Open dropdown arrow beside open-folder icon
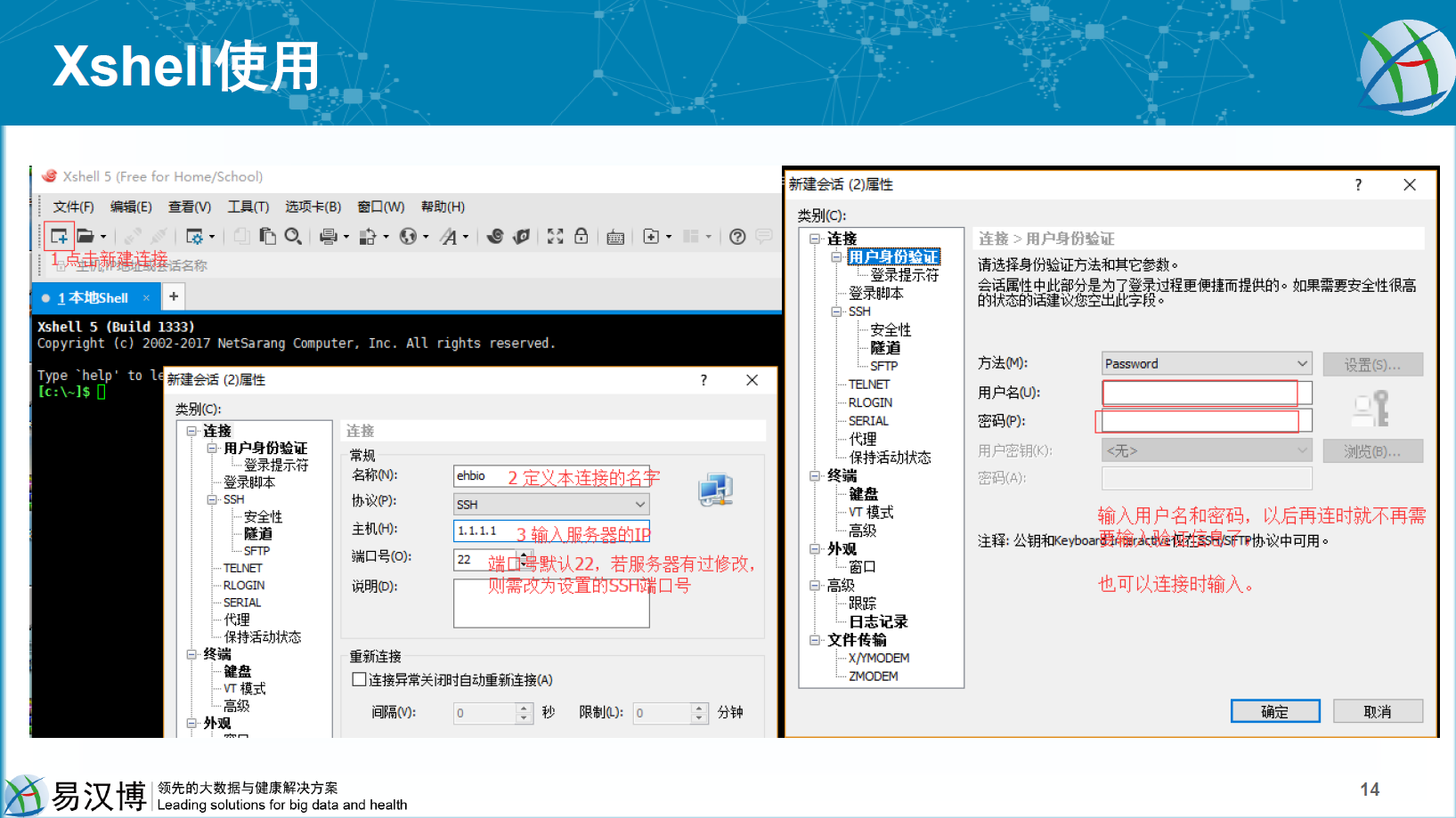Viewport: 1456px width, 818px height. tap(103, 237)
